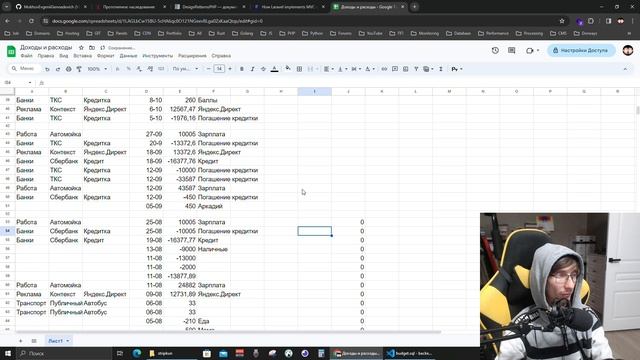Screen dimensions: 640x360
Task: Open the Вид menu
Action: click(x=64, y=56)
